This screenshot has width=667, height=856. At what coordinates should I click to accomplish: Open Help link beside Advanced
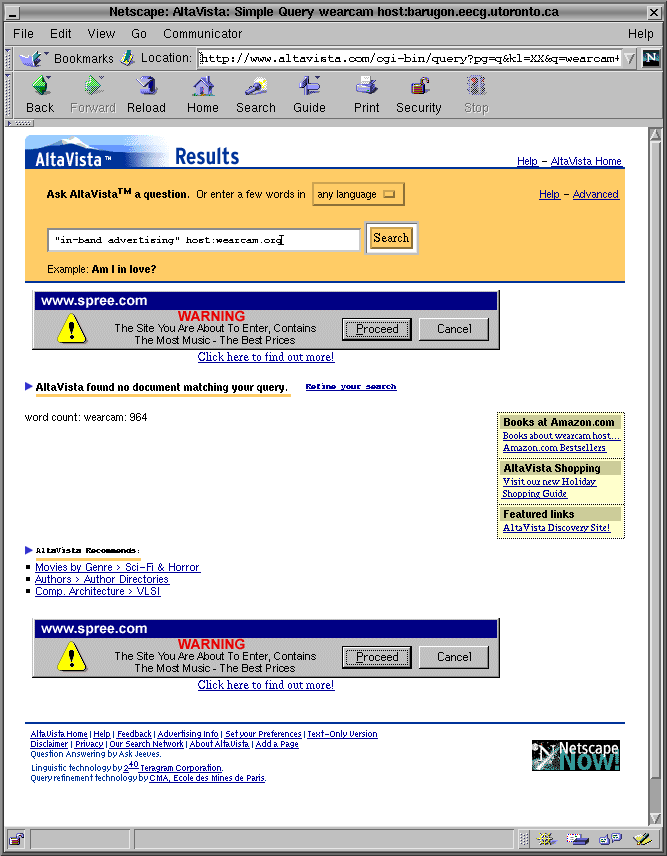549,194
